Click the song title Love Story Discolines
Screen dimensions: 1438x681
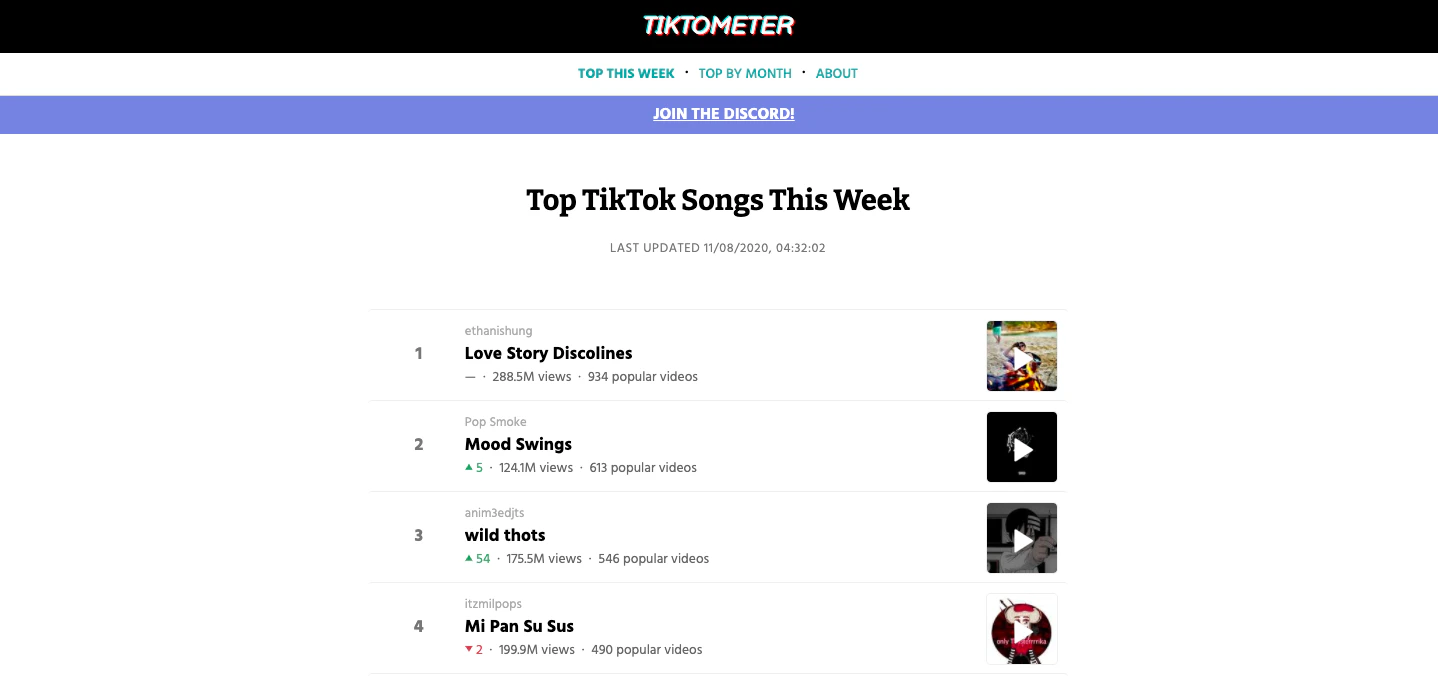(548, 354)
